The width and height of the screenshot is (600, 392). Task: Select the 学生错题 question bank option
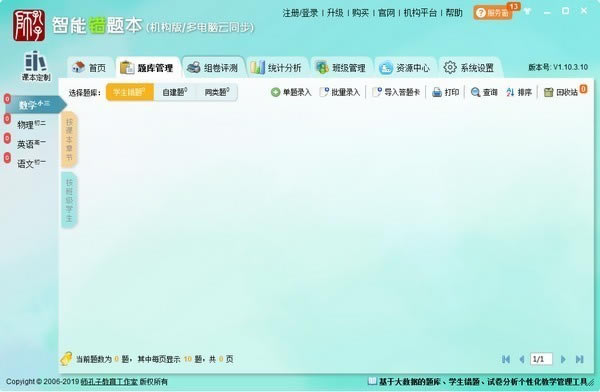pos(130,92)
